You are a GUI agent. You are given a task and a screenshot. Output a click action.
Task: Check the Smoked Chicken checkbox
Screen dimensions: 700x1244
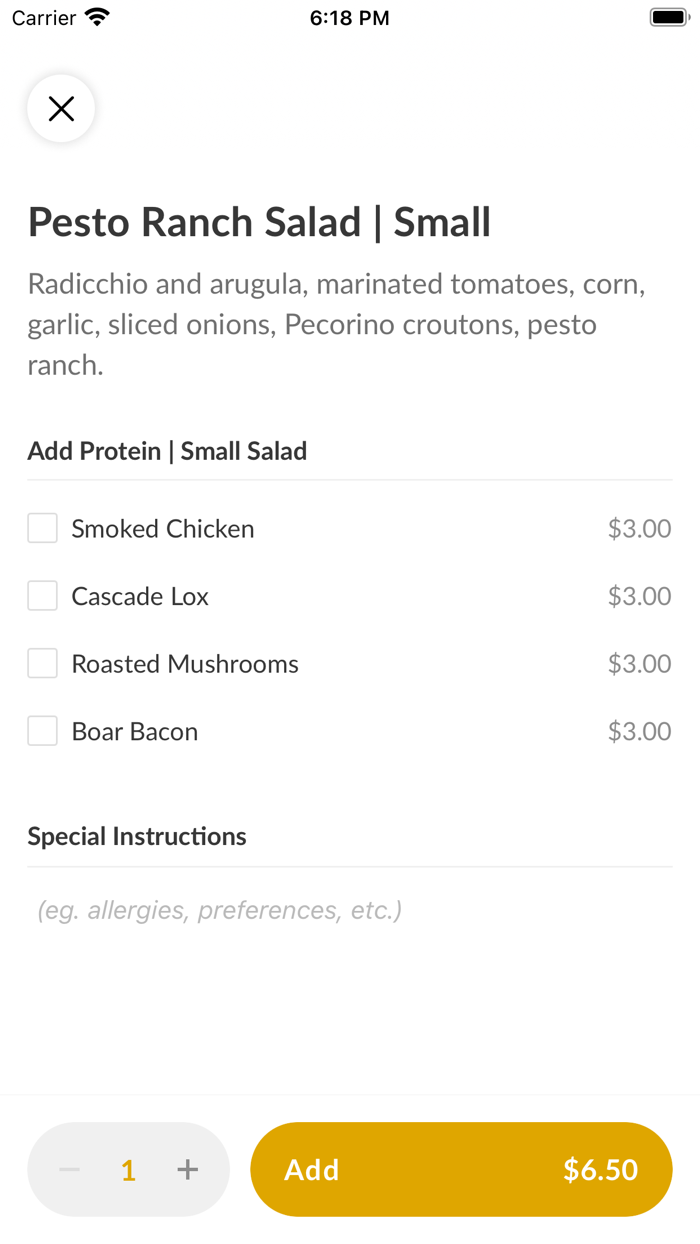(x=42, y=528)
